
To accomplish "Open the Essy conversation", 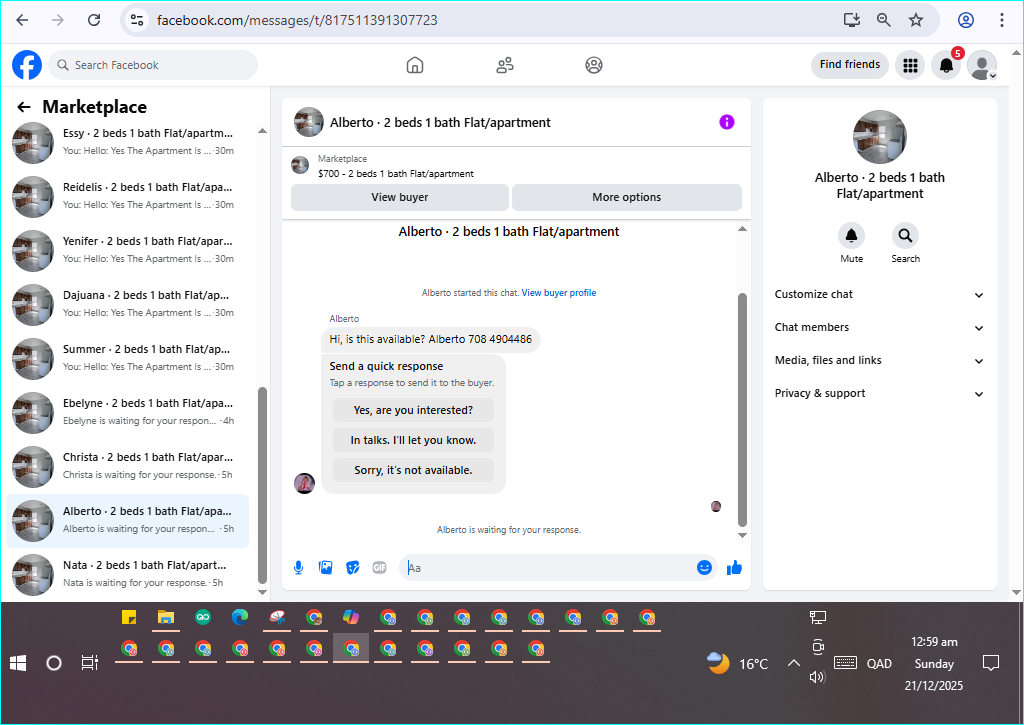I will coord(127,142).
